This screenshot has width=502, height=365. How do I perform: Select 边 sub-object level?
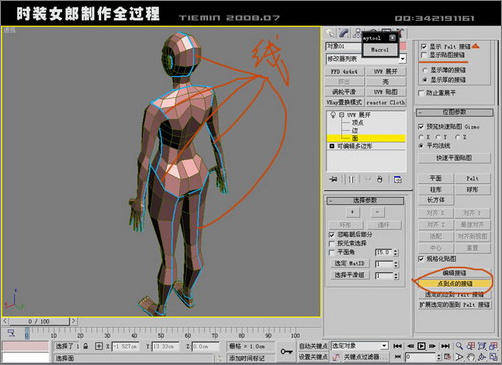tap(354, 130)
